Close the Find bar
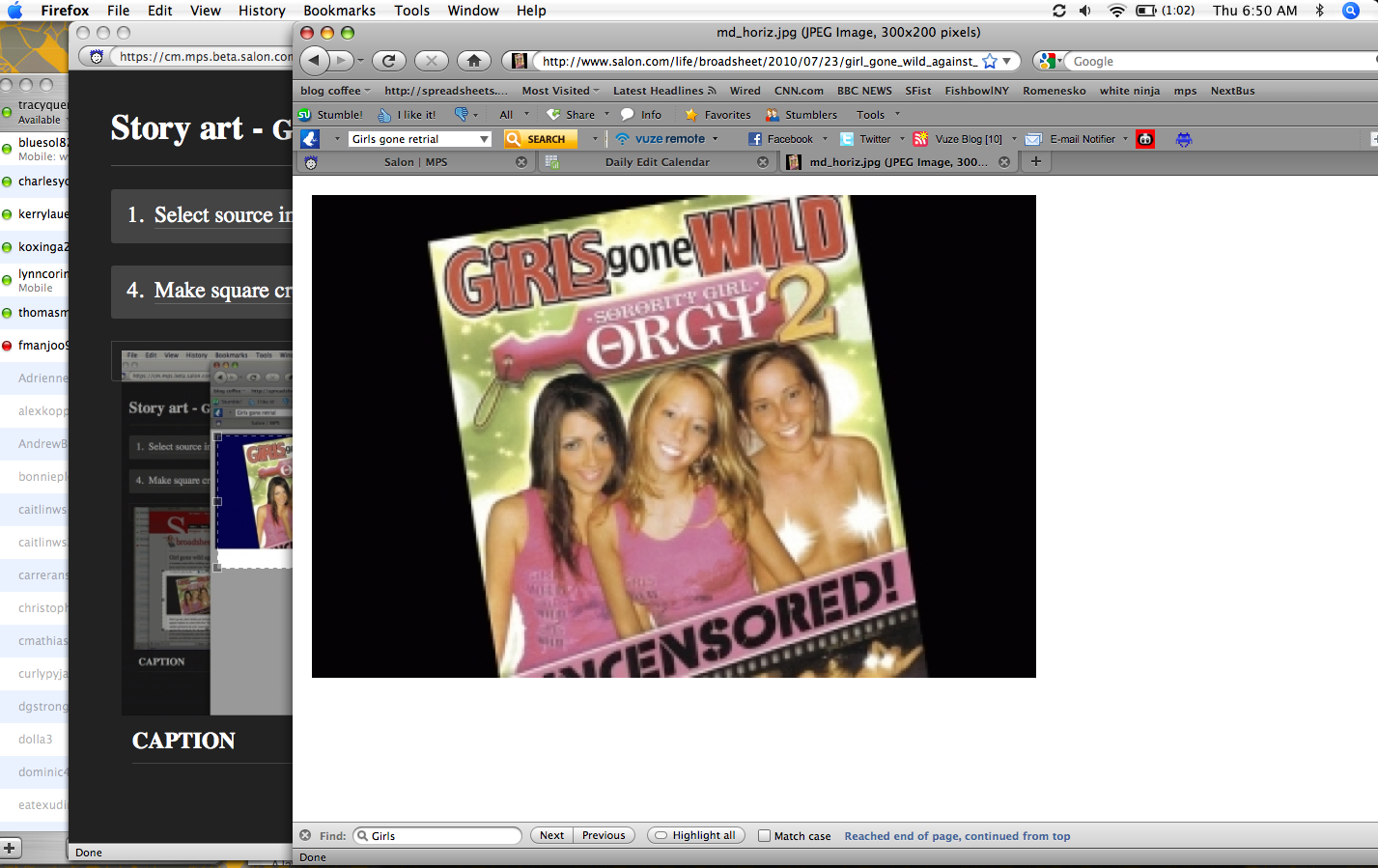 pos(305,835)
